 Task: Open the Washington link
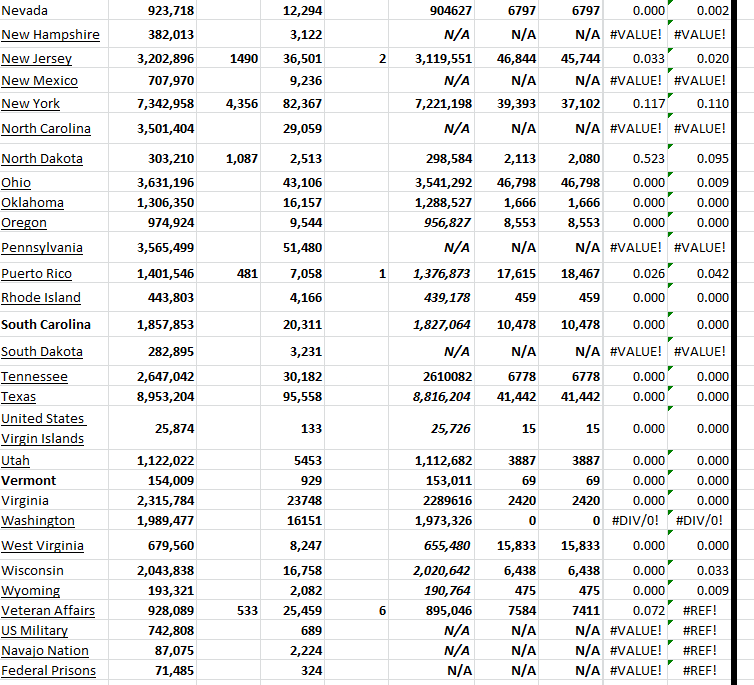click(x=38, y=521)
